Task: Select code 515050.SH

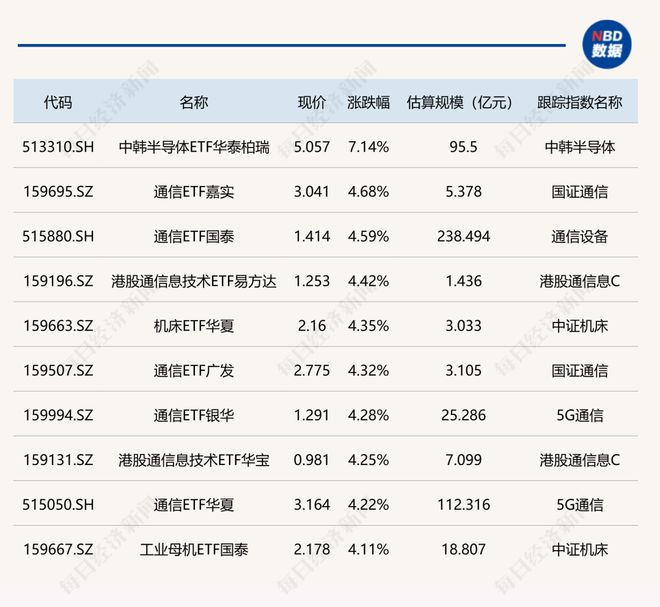Action: click(x=58, y=505)
